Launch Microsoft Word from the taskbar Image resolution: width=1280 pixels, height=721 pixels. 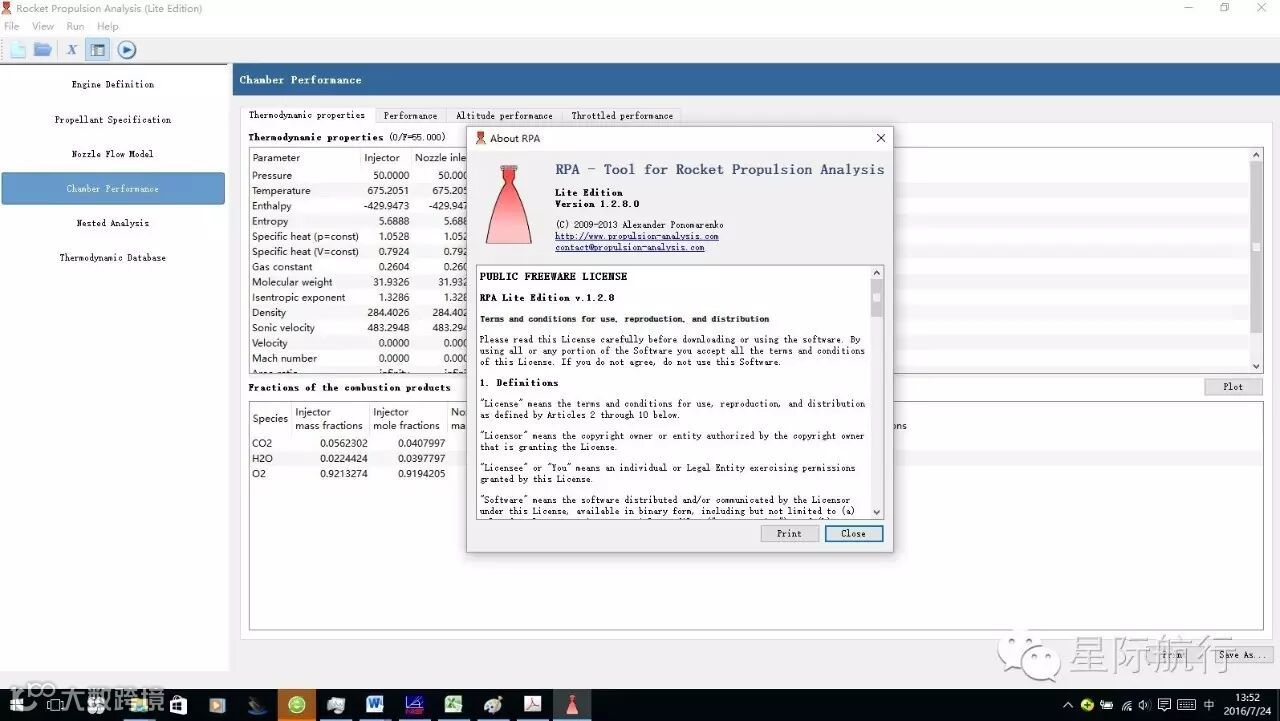tap(375, 705)
